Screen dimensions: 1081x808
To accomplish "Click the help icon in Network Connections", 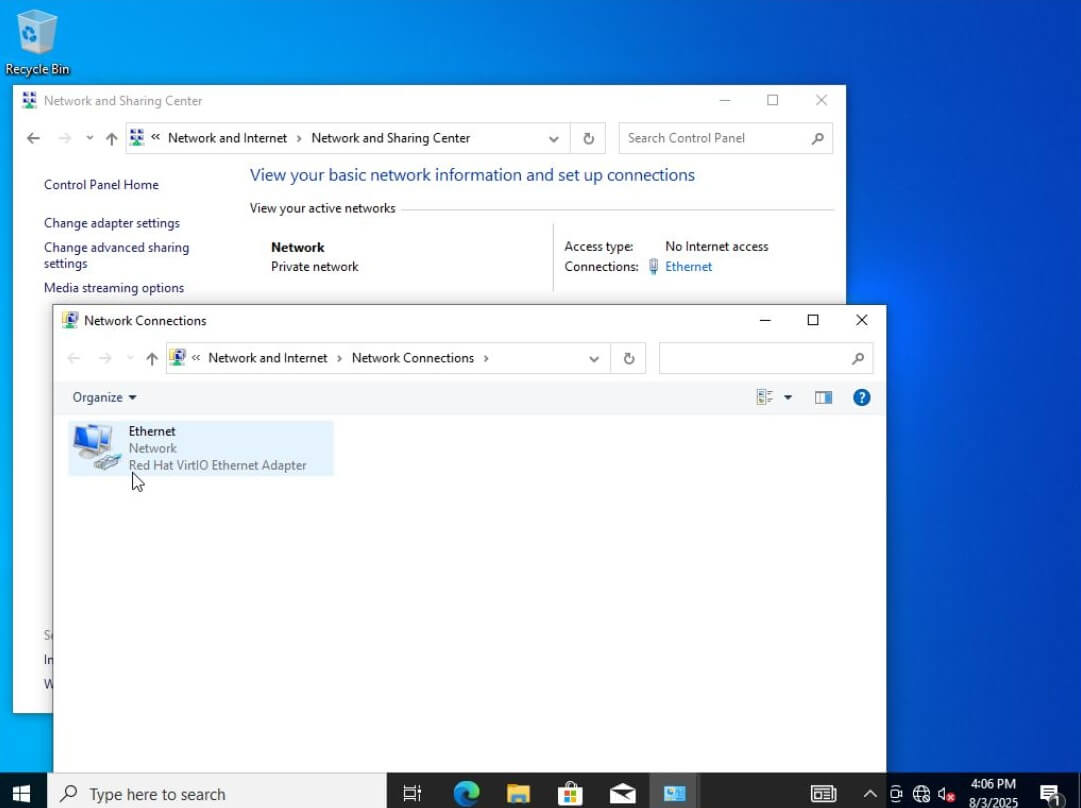I will tap(861, 397).
